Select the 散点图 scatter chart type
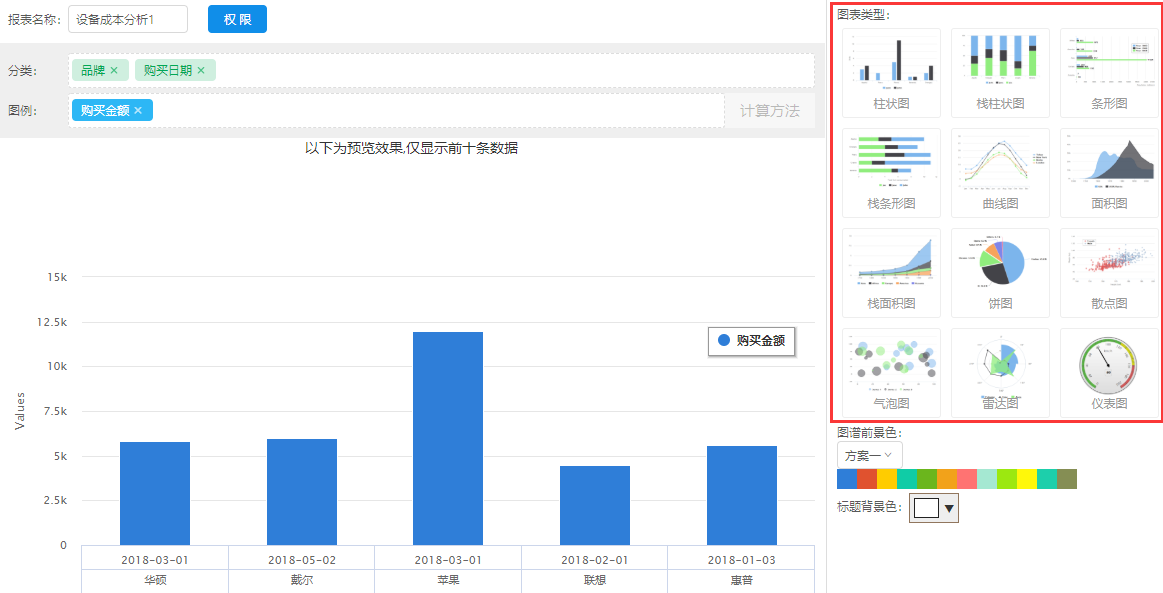The width and height of the screenshot is (1163, 593). click(1109, 271)
